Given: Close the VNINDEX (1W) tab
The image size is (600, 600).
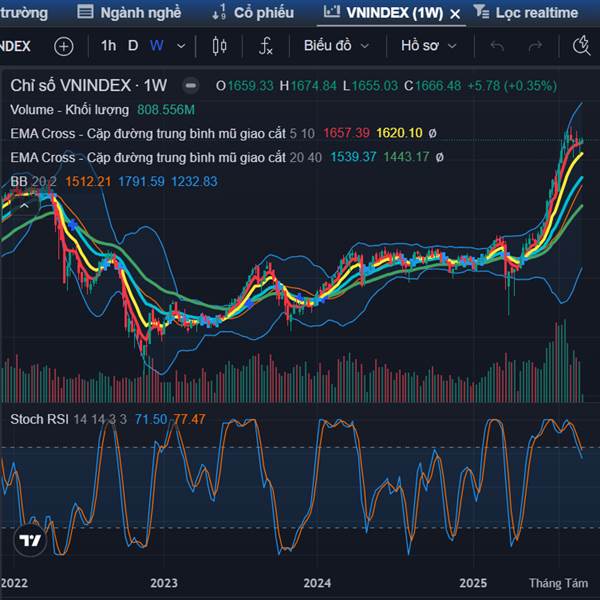Looking at the screenshot, I should (x=455, y=13).
